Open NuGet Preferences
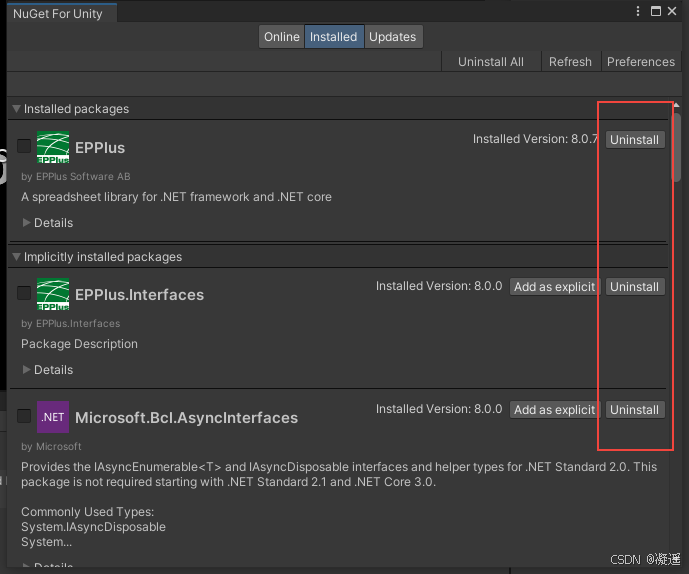The height and width of the screenshot is (574, 689). coord(641,62)
